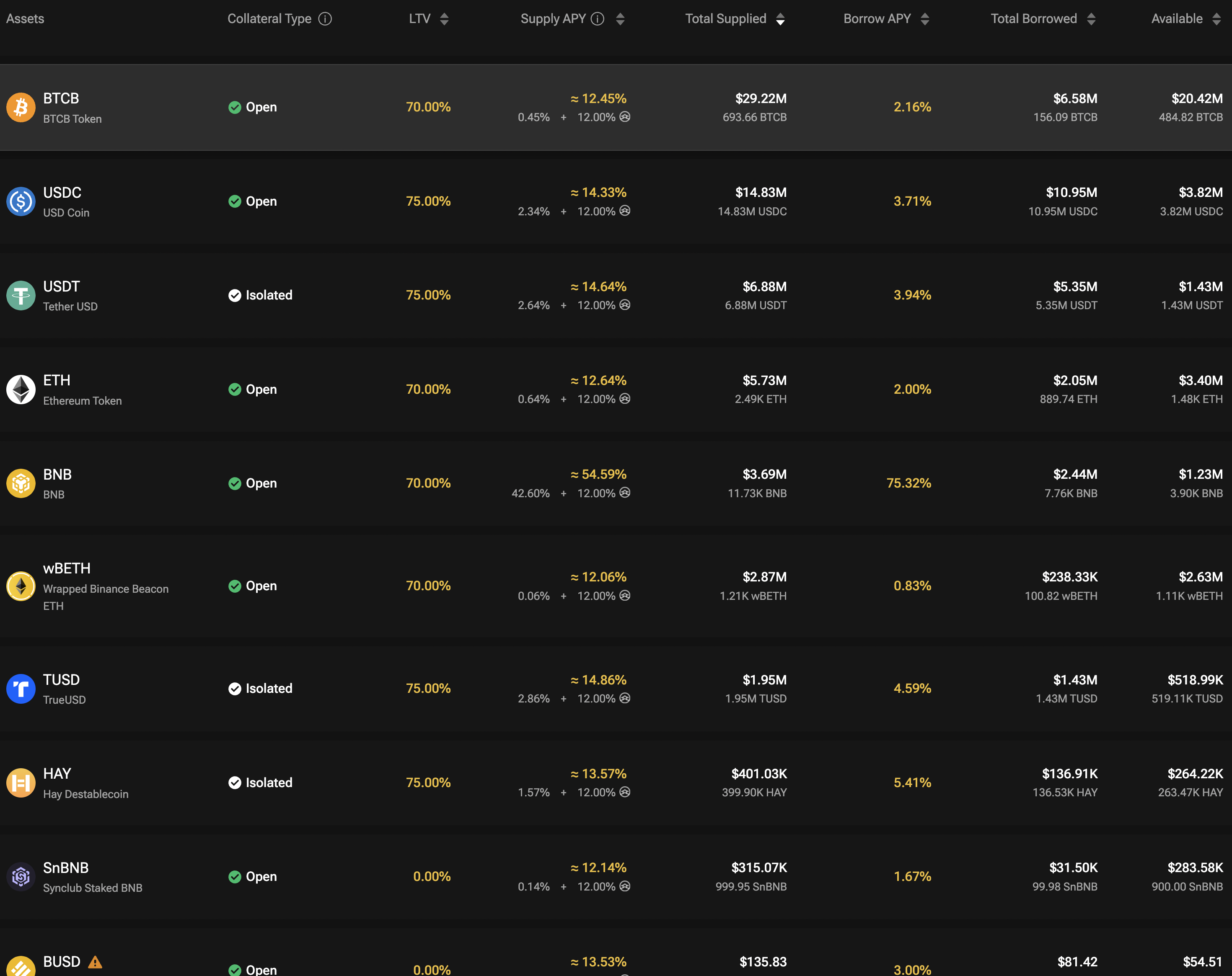Sort table by LTV arrows
1232x976 pixels.
[x=445, y=19]
